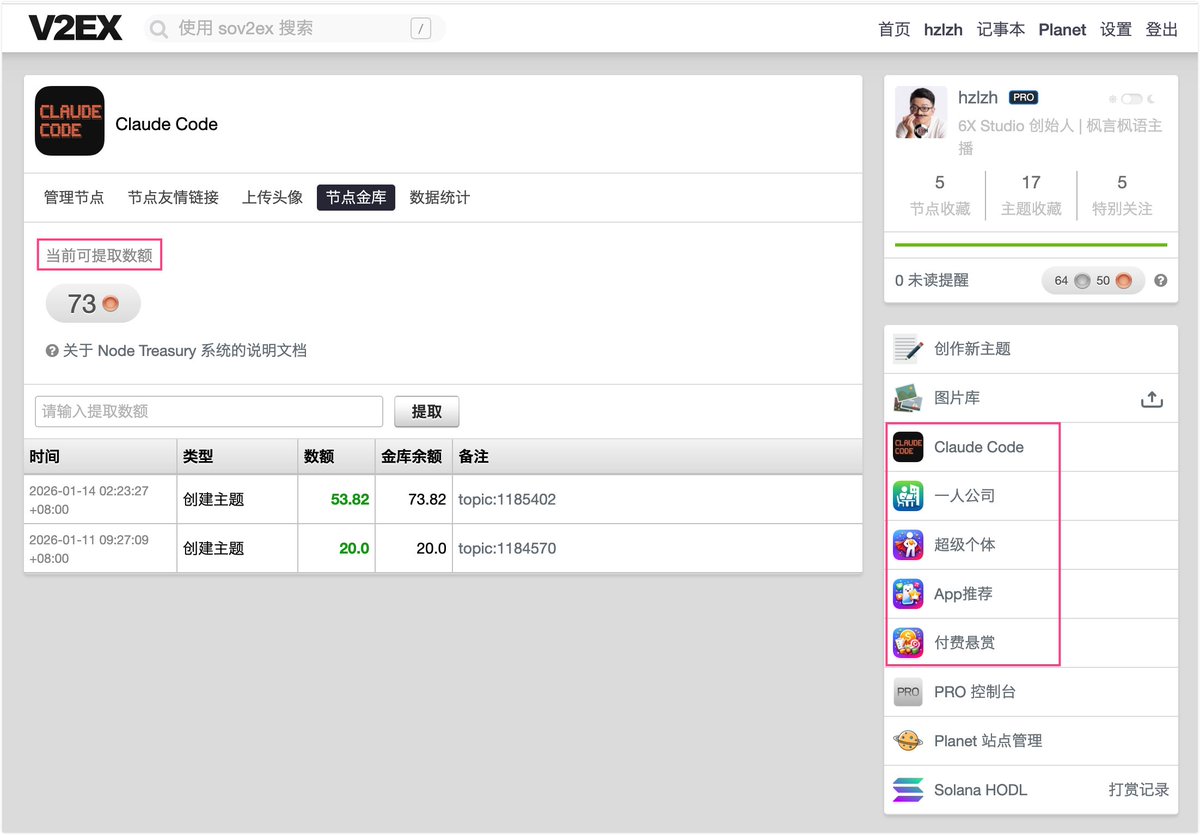Click the Claude Code node avatar

coord(69,121)
